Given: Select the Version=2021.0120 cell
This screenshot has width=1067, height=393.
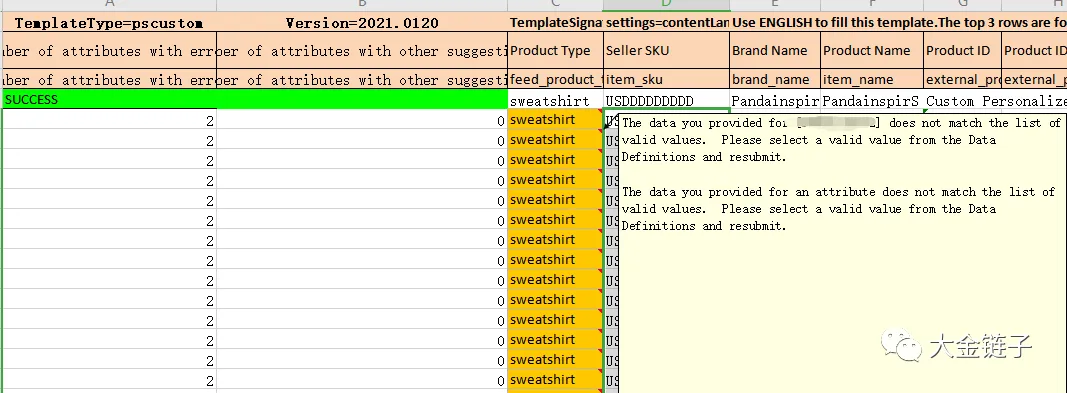Looking at the screenshot, I should [x=362, y=22].
